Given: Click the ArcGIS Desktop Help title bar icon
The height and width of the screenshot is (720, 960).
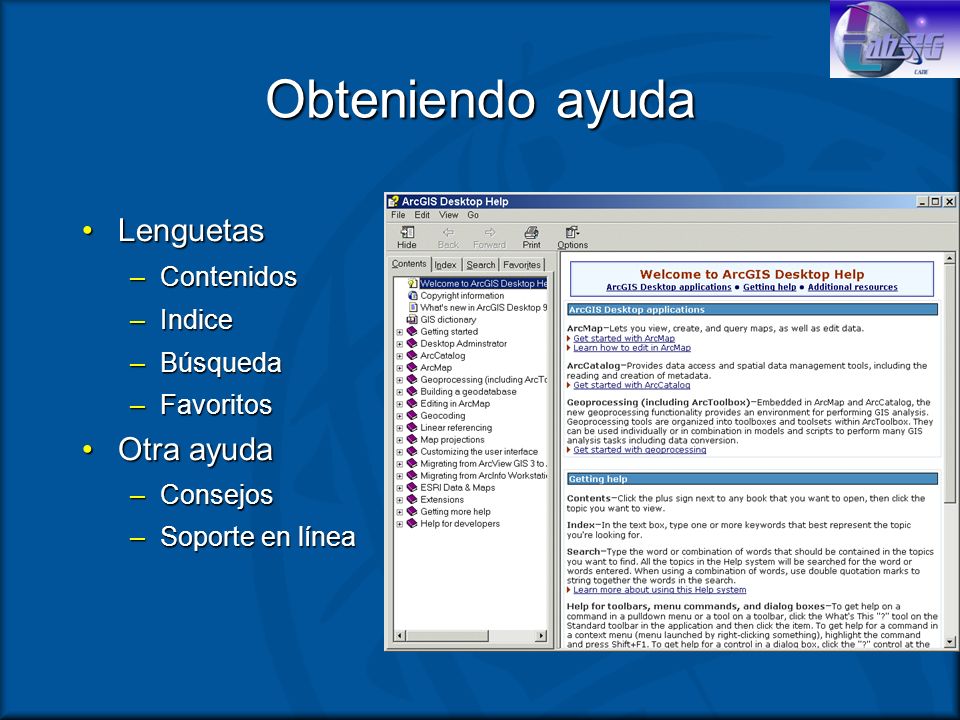Looking at the screenshot, I should pyautogui.click(x=393, y=201).
